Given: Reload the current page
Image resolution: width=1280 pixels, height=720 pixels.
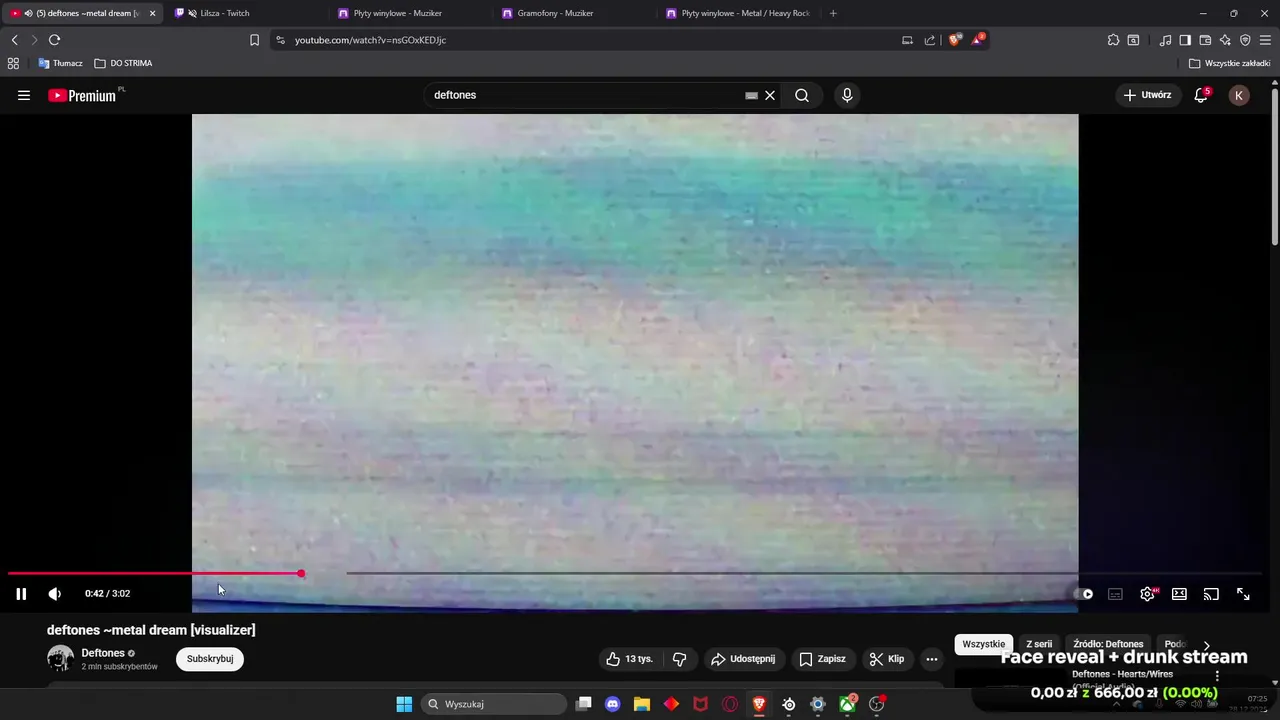Looking at the screenshot, I should tap(55, 40).
